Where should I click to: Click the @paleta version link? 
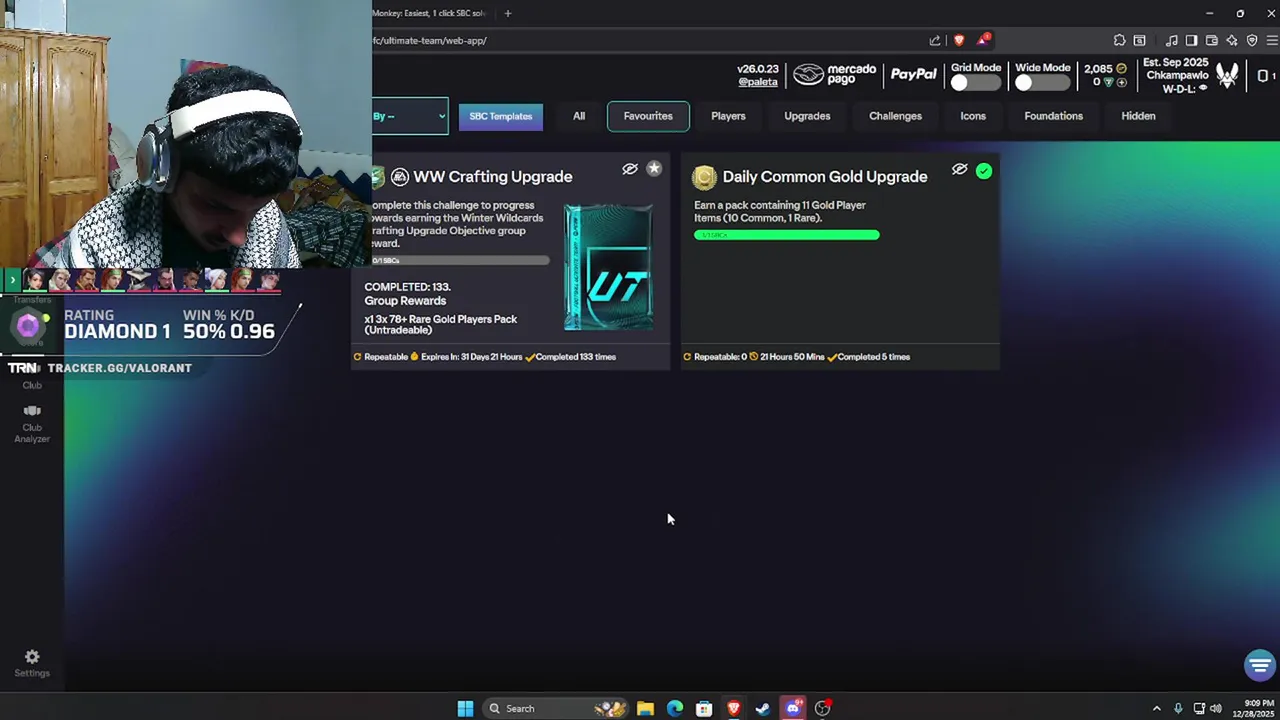[x=757, y=82]
